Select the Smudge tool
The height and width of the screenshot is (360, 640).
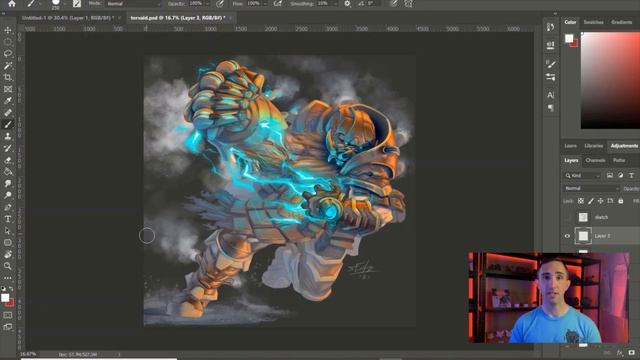[8, 184]
